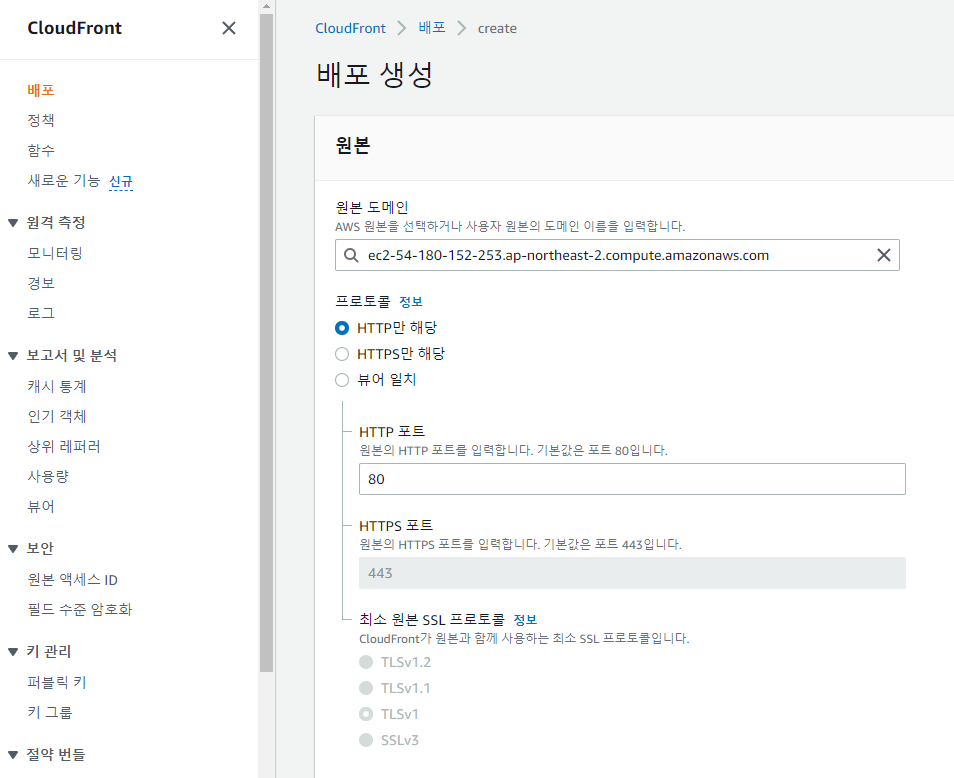Select '뷰어 일치' protocol option
Viewport: 954px width, 778px height.
coord(342,380)
